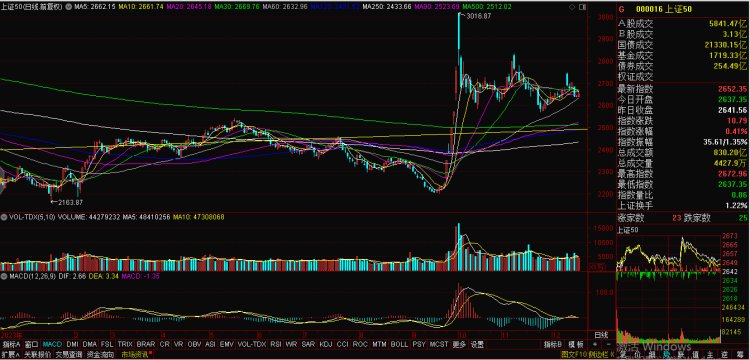The image size is (750, 360).
Task: Open the 更多 indicators list
Action: [x=458, y=344]
